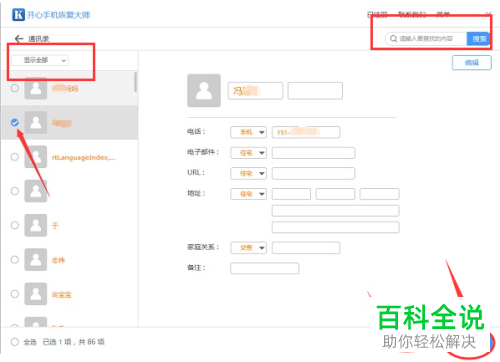Click the avatar beside the 宝宝 contact

(x=36, y=294)
